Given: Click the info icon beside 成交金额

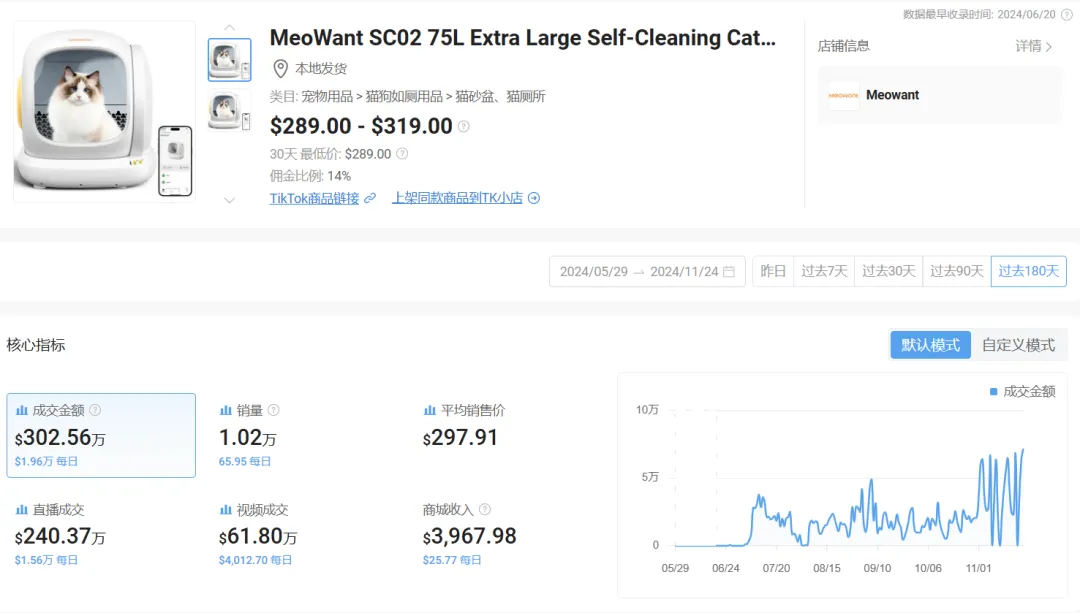Looking at the screenshot, I should click(95, 410).
